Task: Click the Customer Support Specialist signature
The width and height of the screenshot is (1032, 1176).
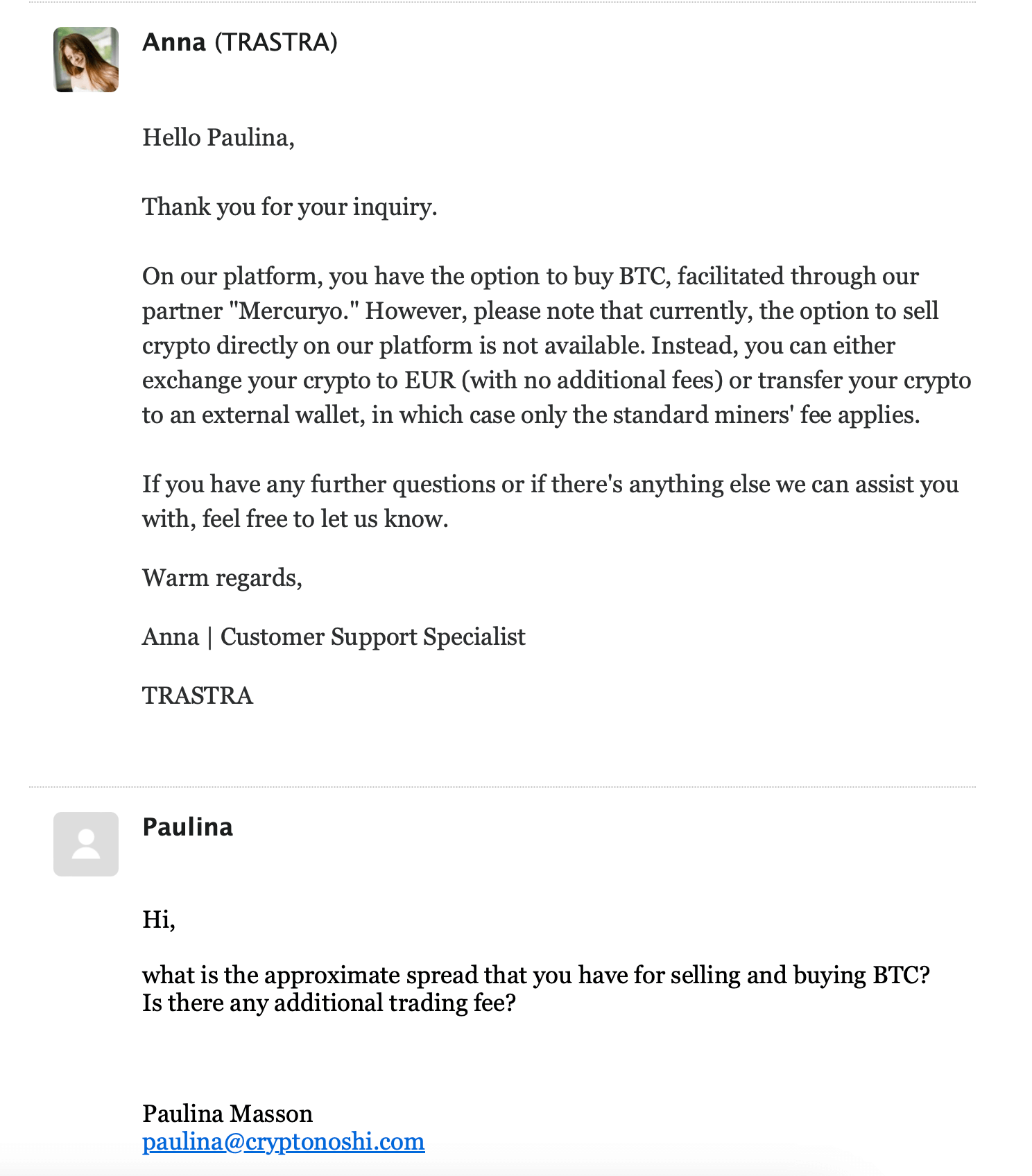Action: click(373, 637)
